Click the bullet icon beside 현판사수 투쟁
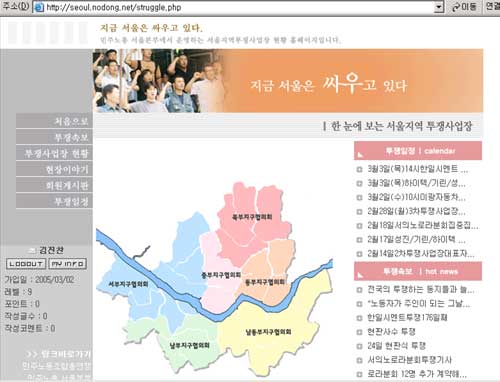 coord(359,332)
